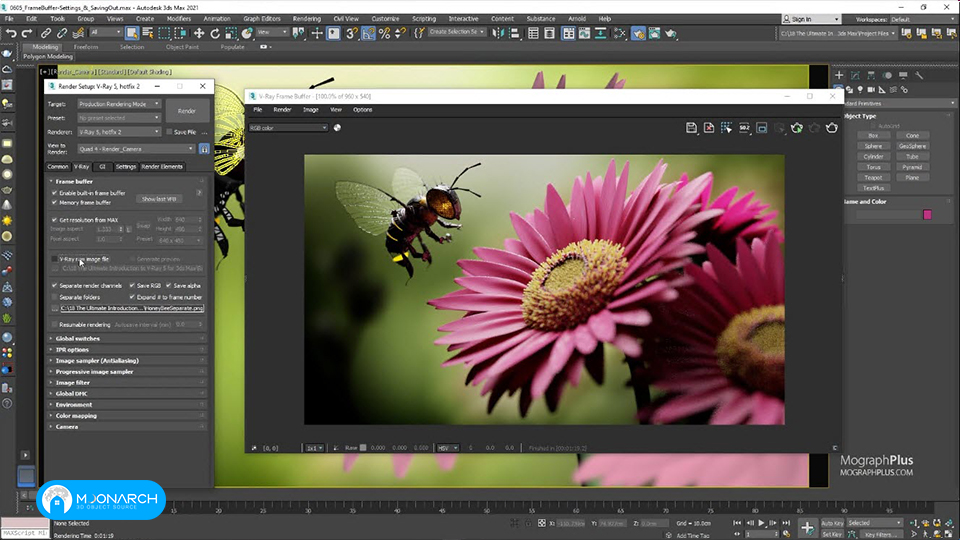
Task: Open the RGB color channel dropdown
Action: 288,128
